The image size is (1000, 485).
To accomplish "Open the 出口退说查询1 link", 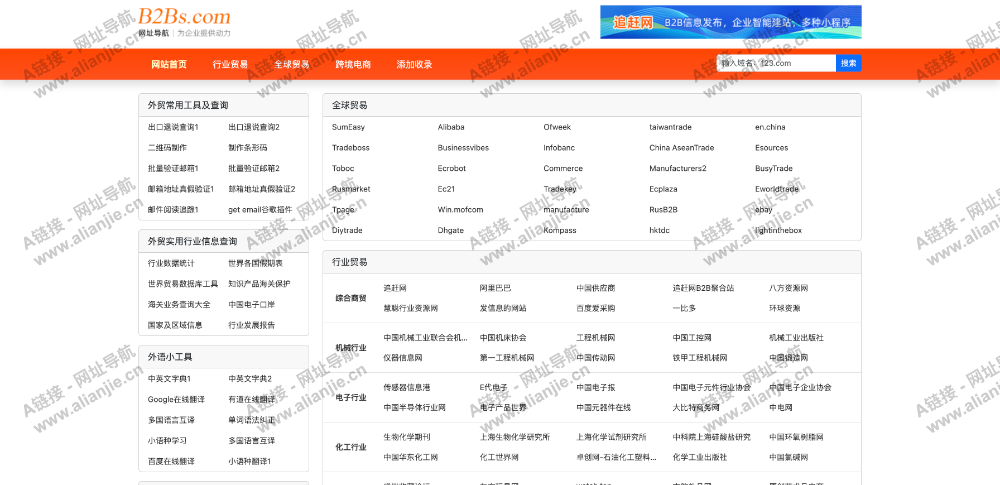I will pyautogui.click(x=173, y=127).
